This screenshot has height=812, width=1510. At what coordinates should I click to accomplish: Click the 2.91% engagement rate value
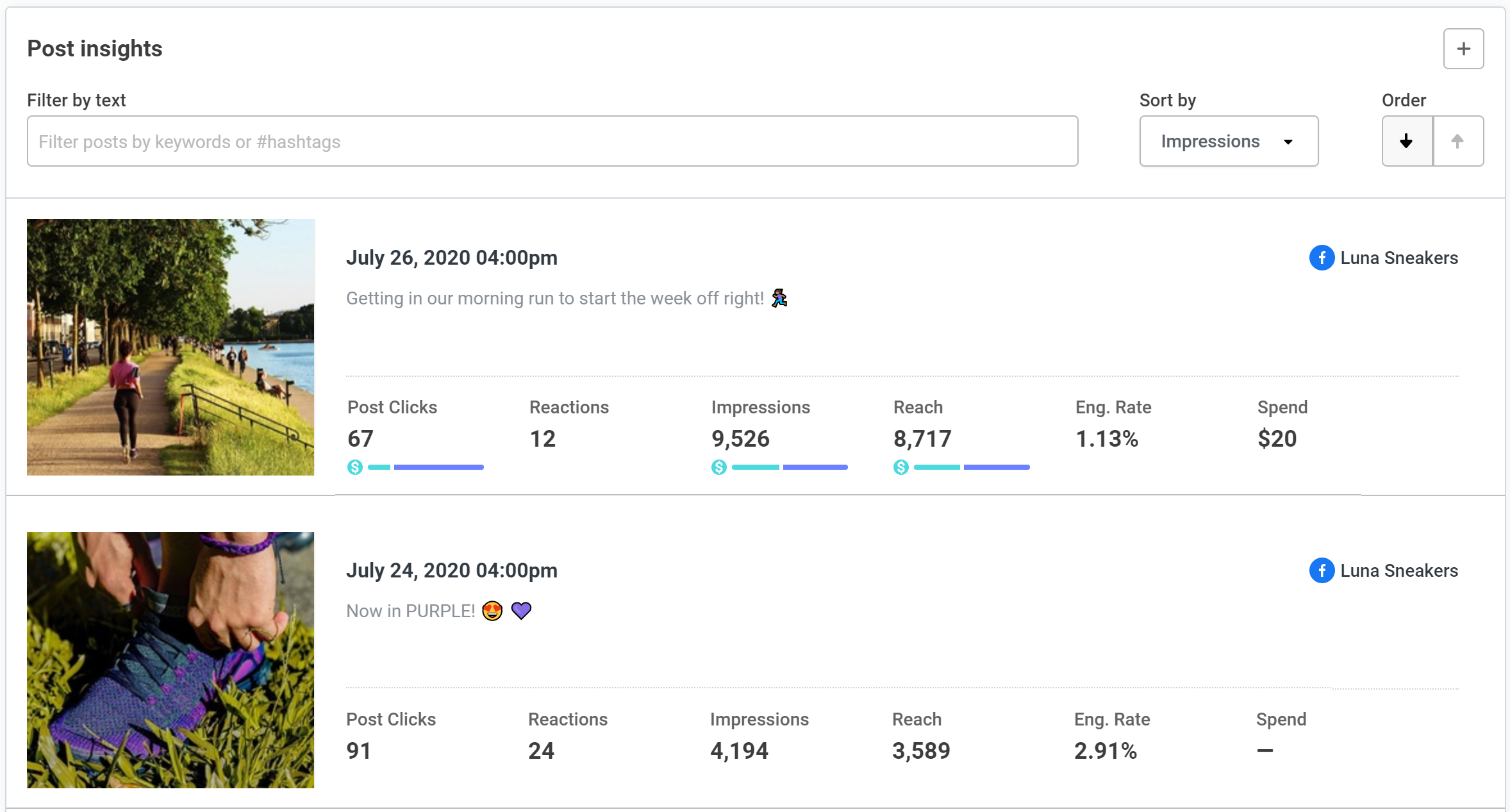[1106, 751]
